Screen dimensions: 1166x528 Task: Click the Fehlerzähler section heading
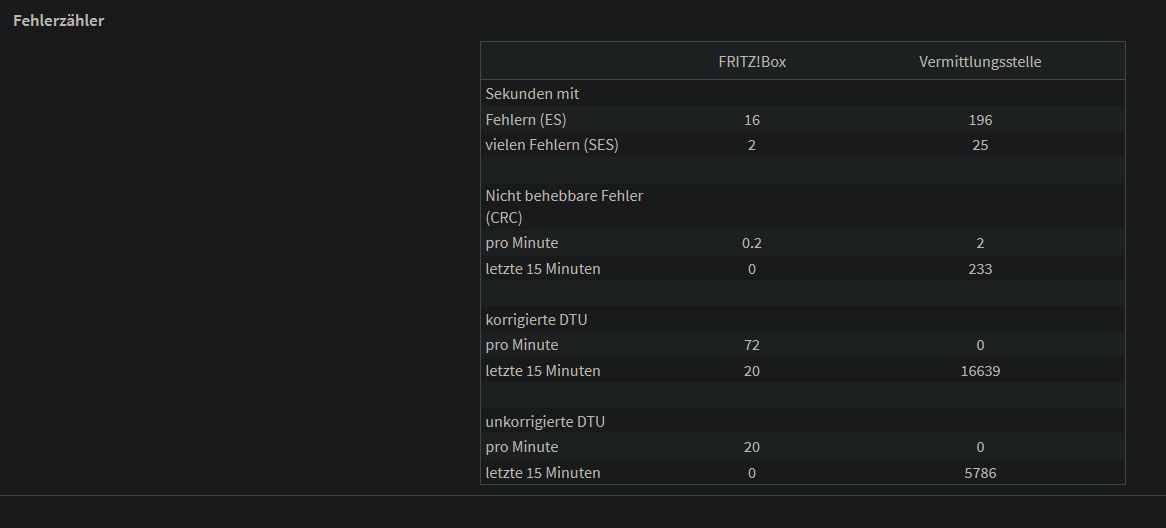click(58, 21)
